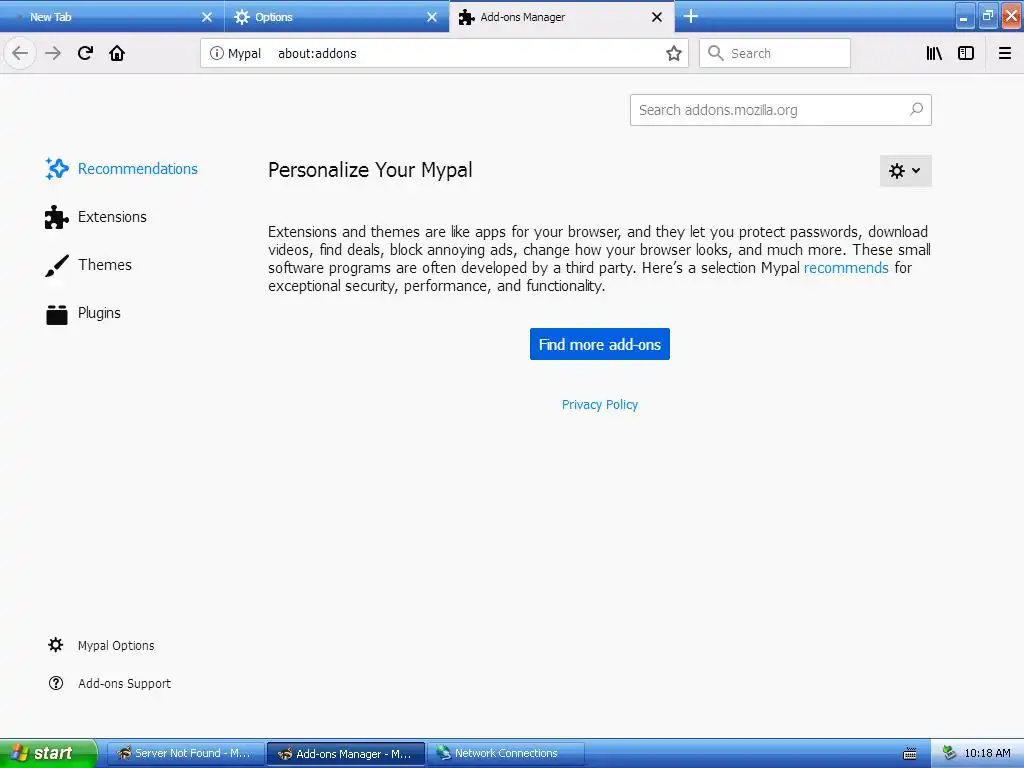Screen dimensions: 1024x768
Task: Switch to the New Tab tab
Action: [x=112, y=17]
